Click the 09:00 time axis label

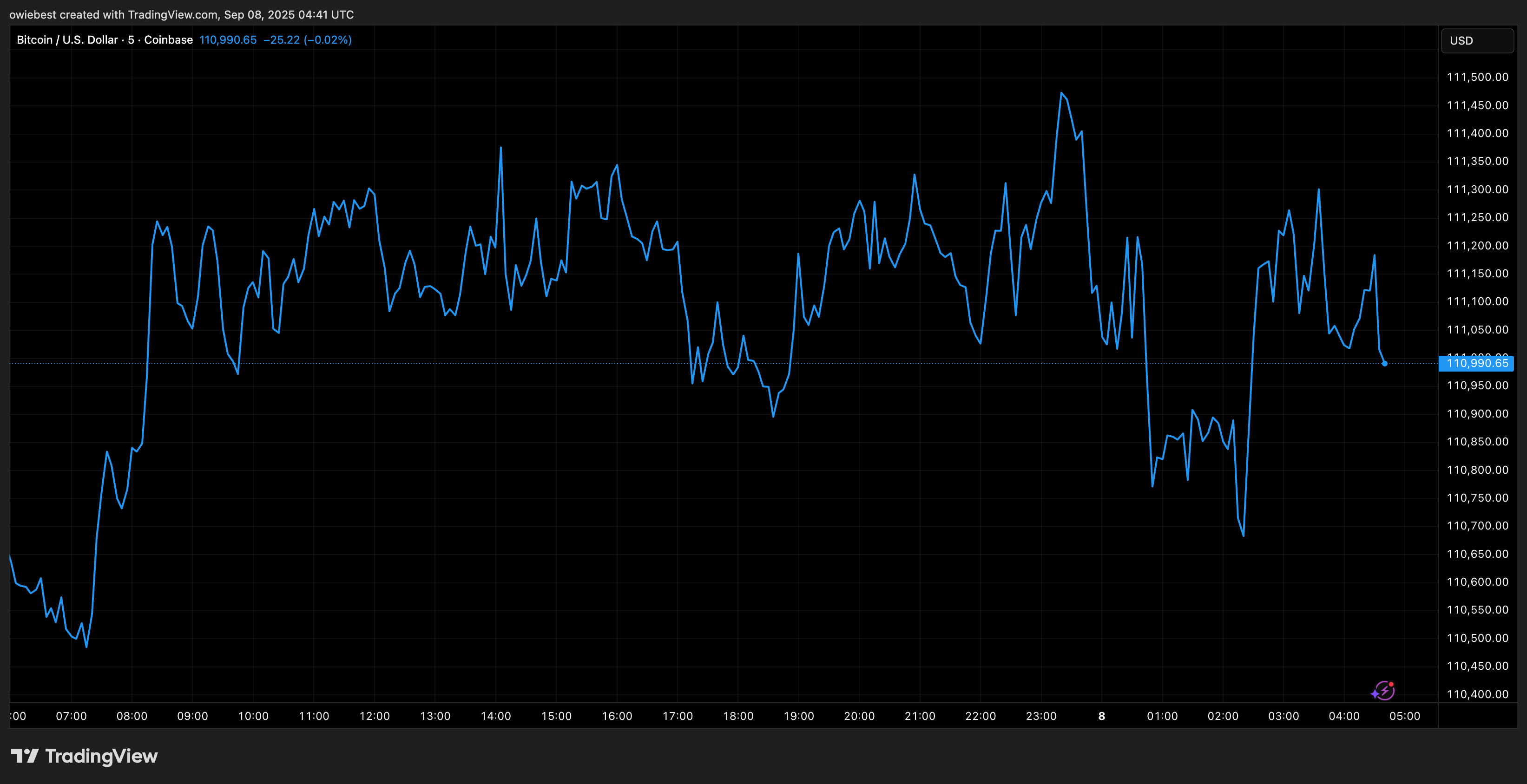[193, 716]
